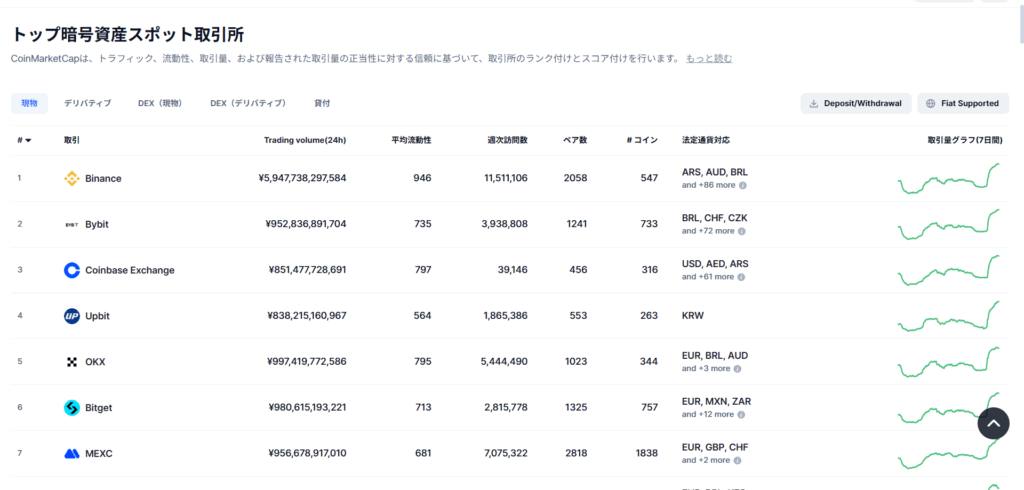Click the OKX 7-day volume chart
This screenshot has width=1024, height=490.
[949, 362]
